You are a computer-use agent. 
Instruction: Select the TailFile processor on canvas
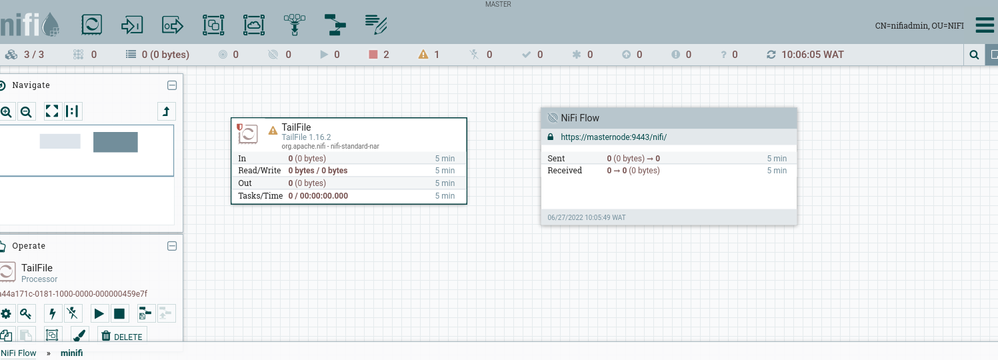point(349,161)
